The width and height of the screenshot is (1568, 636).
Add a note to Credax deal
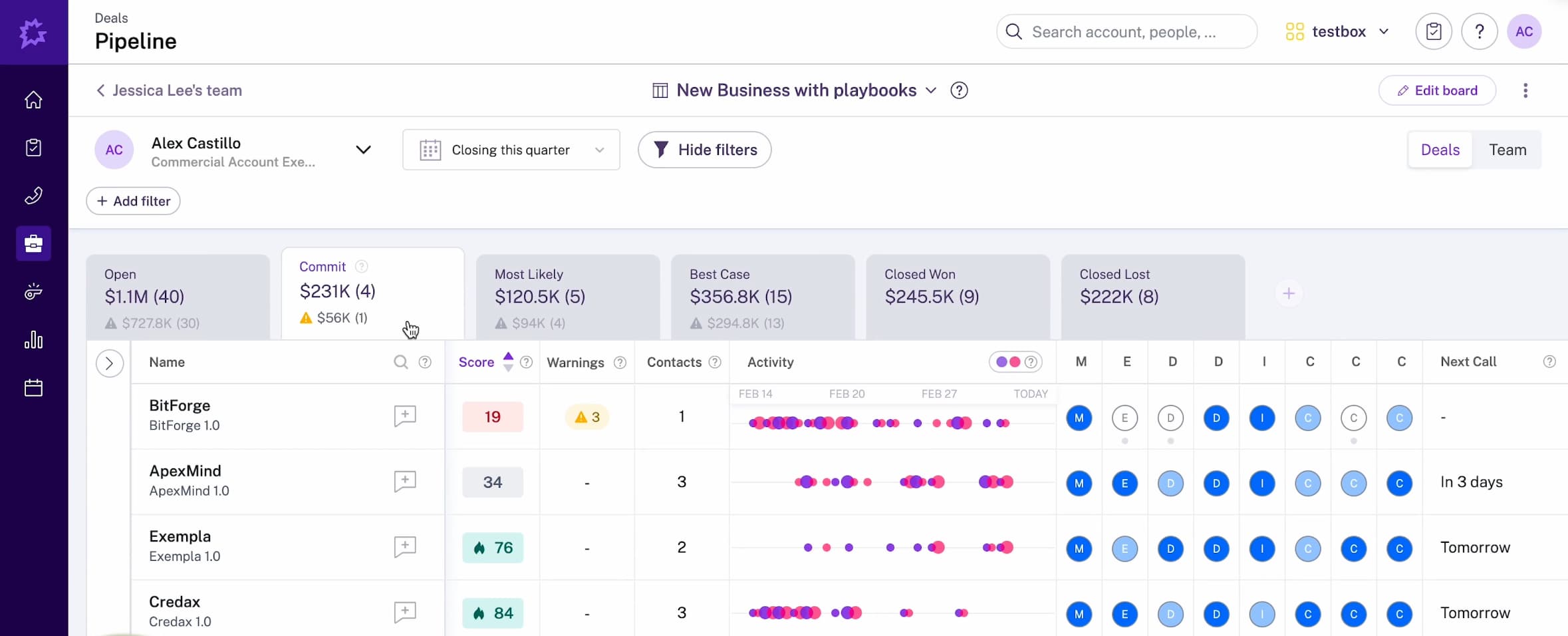coord(405,612)
